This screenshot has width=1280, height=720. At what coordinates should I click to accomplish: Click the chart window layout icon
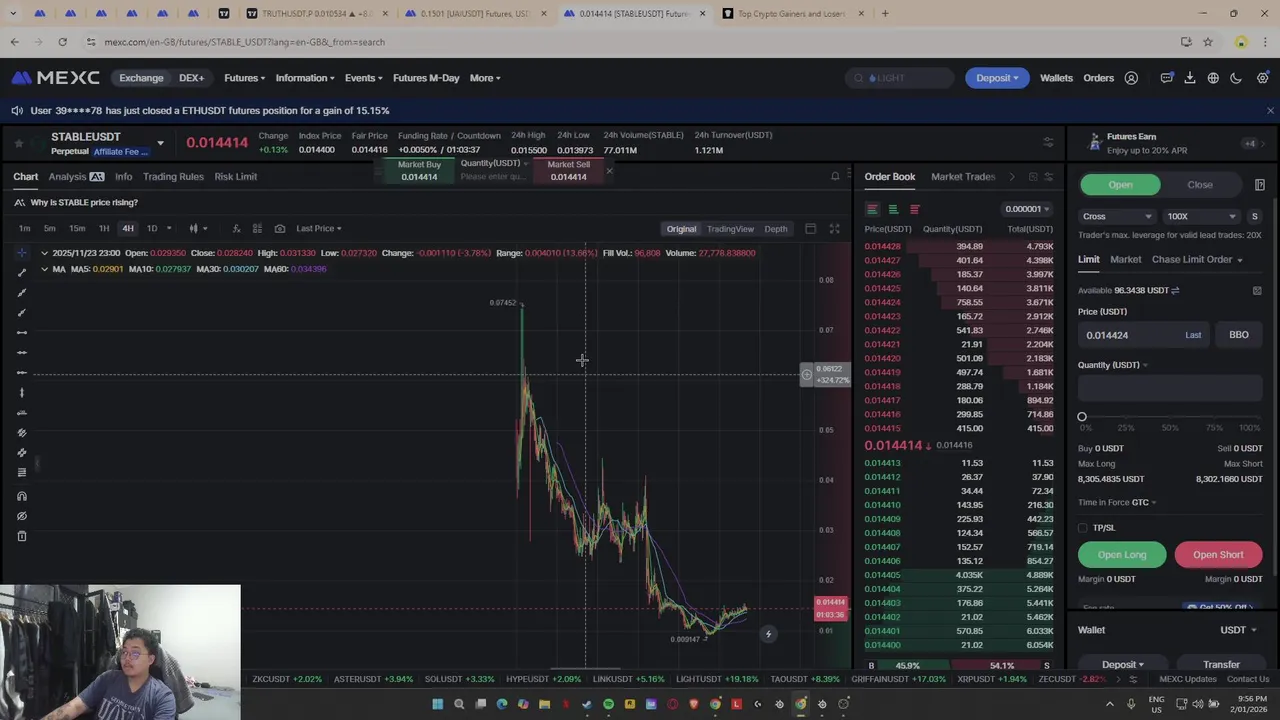(810, 228)
